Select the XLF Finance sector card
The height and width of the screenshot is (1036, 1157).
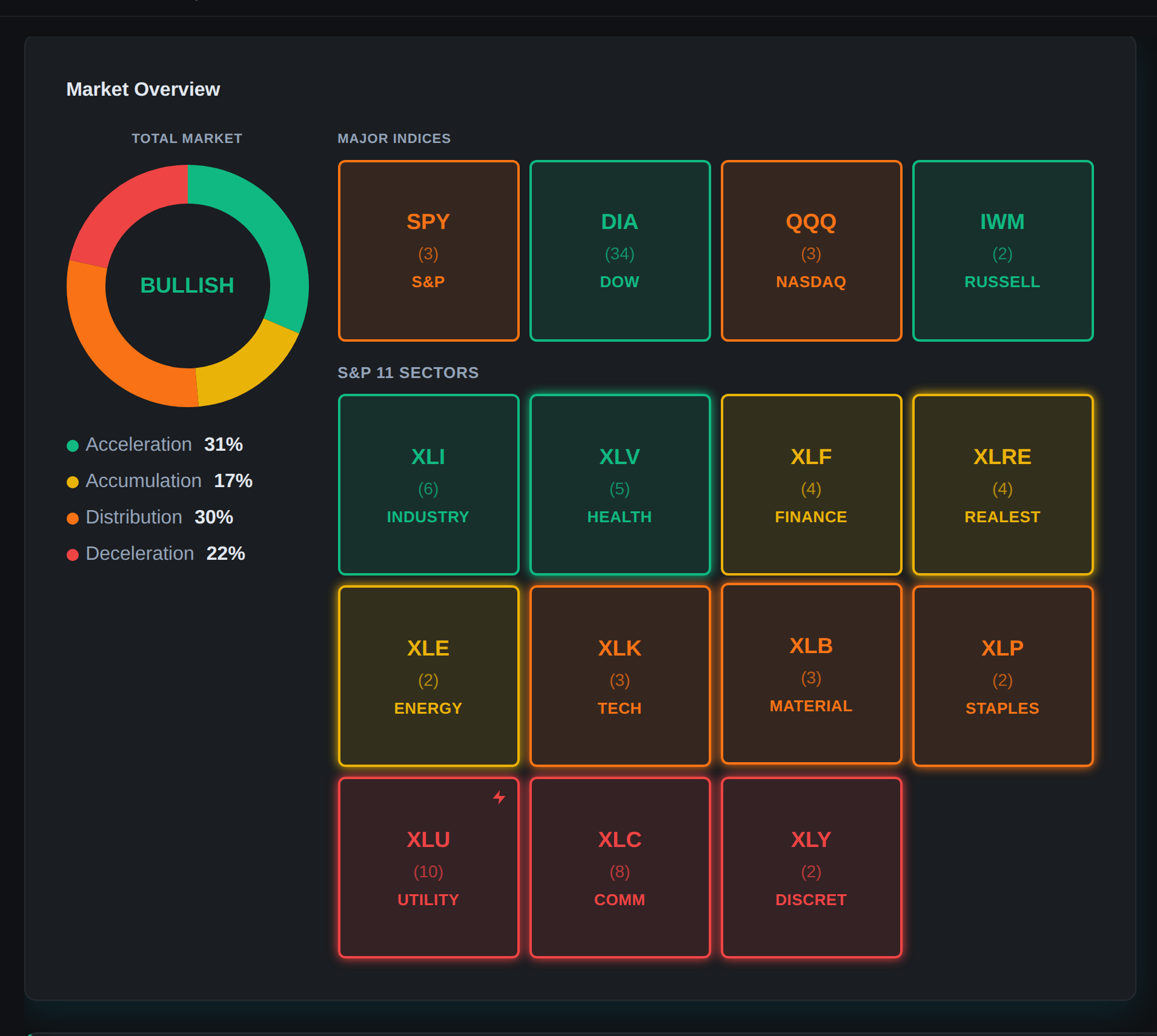[811, 485]
